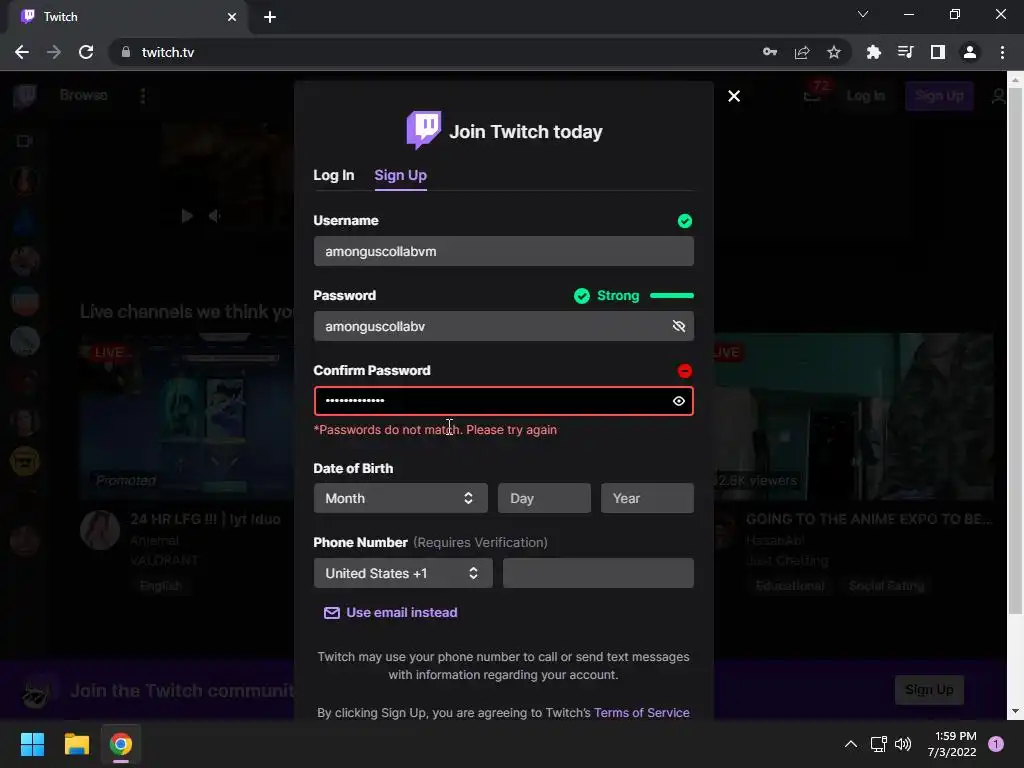Choose Use email instead link

pyautogui.click(x=391, y=613)
